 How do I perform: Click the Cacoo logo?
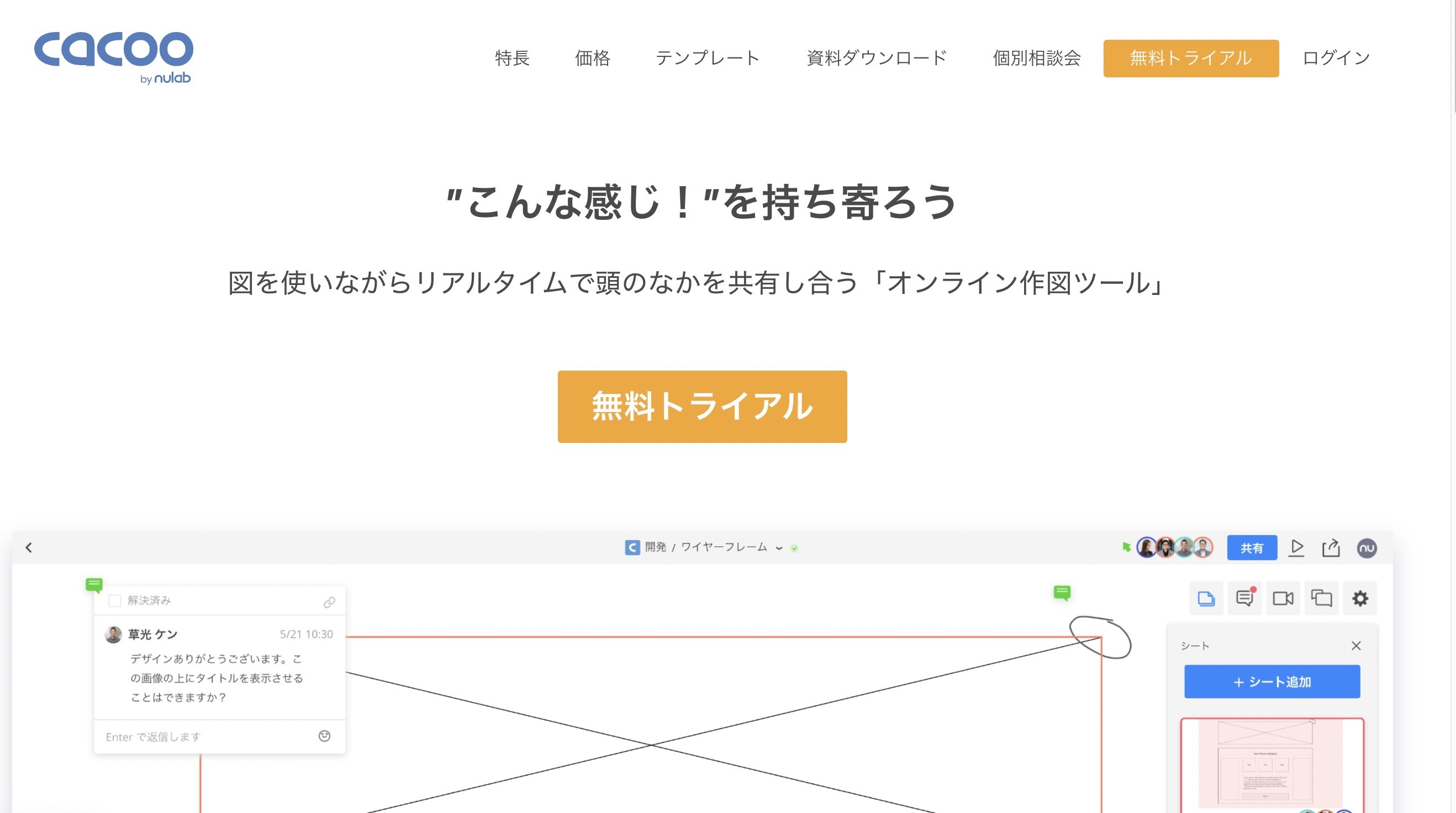113,56
